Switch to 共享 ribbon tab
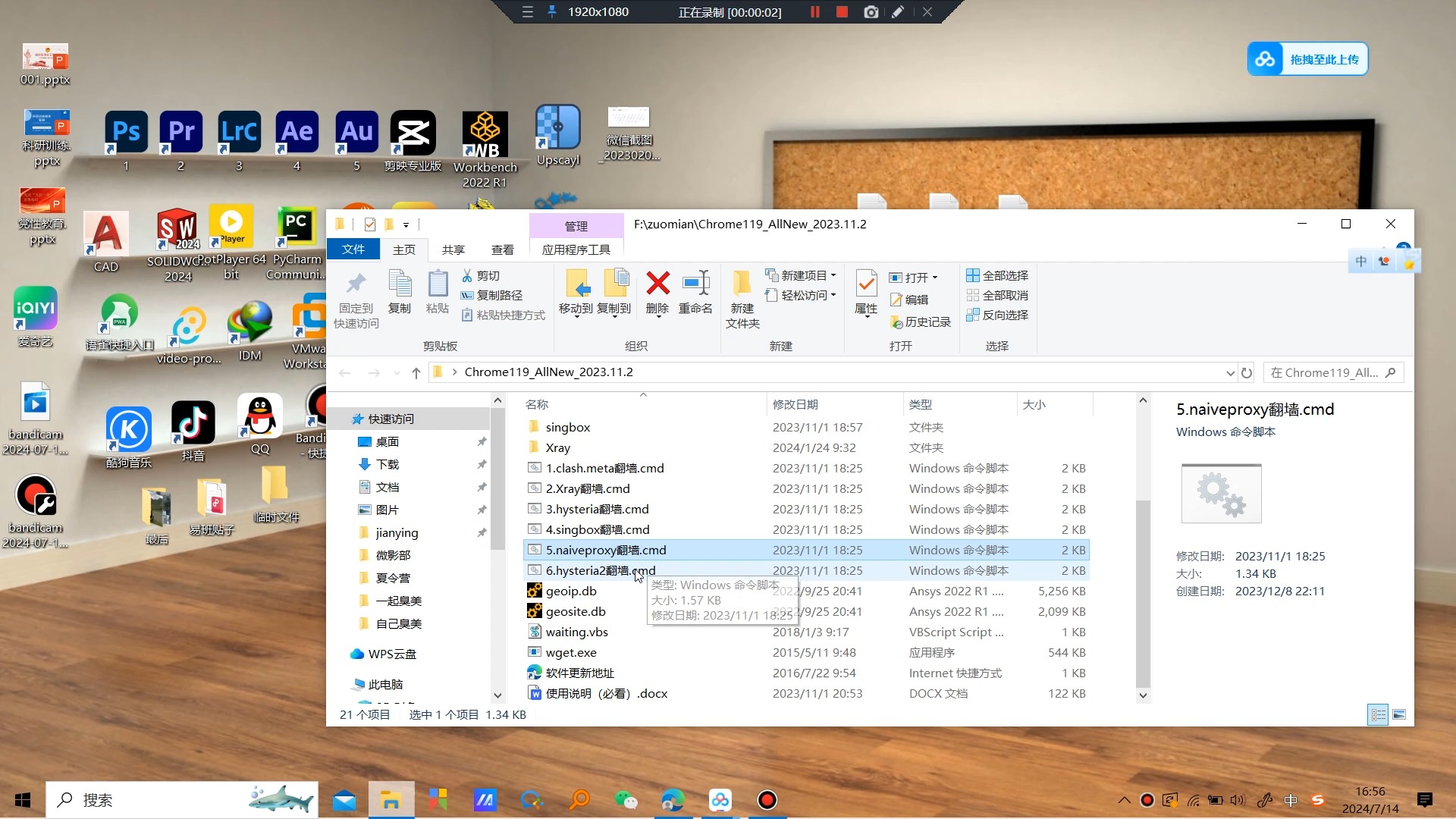The height and width of the screenshot is (819, 1456). tap(452, 249)
